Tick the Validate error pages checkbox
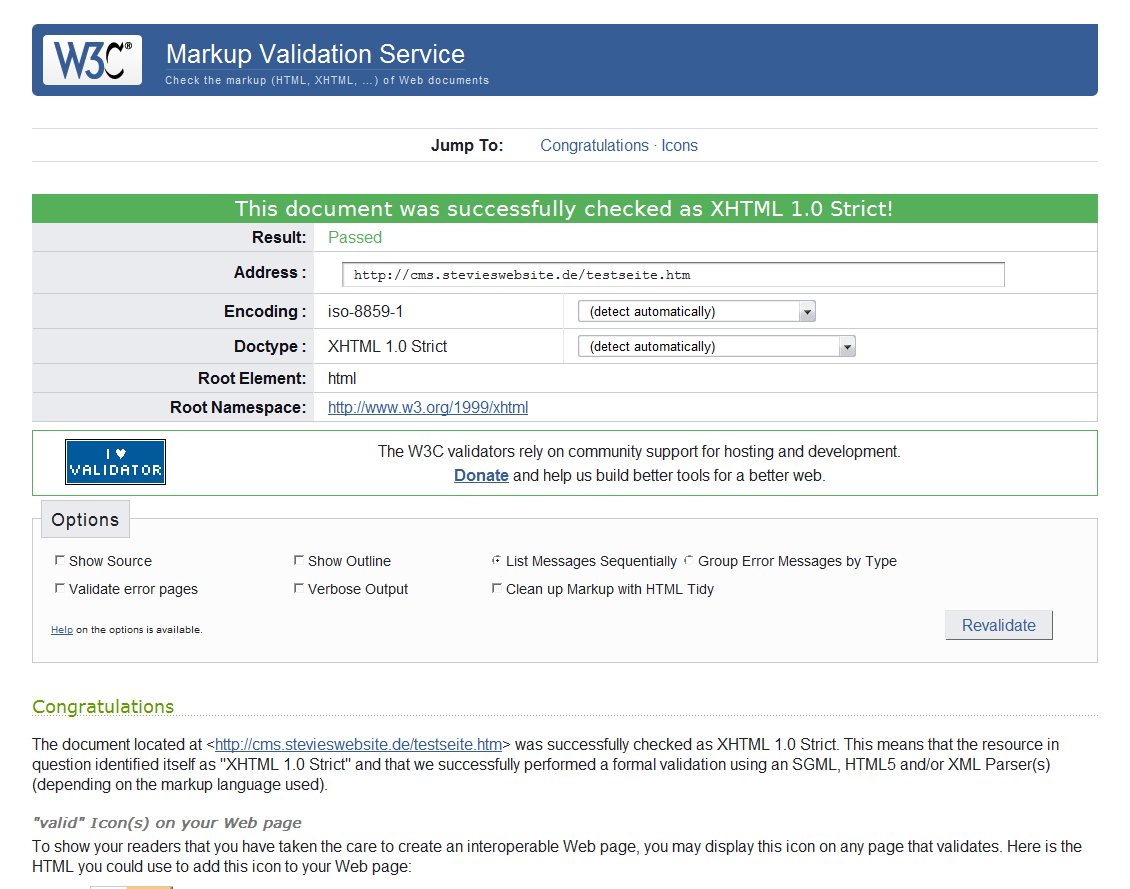1130x889 pixels. tap(60, 589)
